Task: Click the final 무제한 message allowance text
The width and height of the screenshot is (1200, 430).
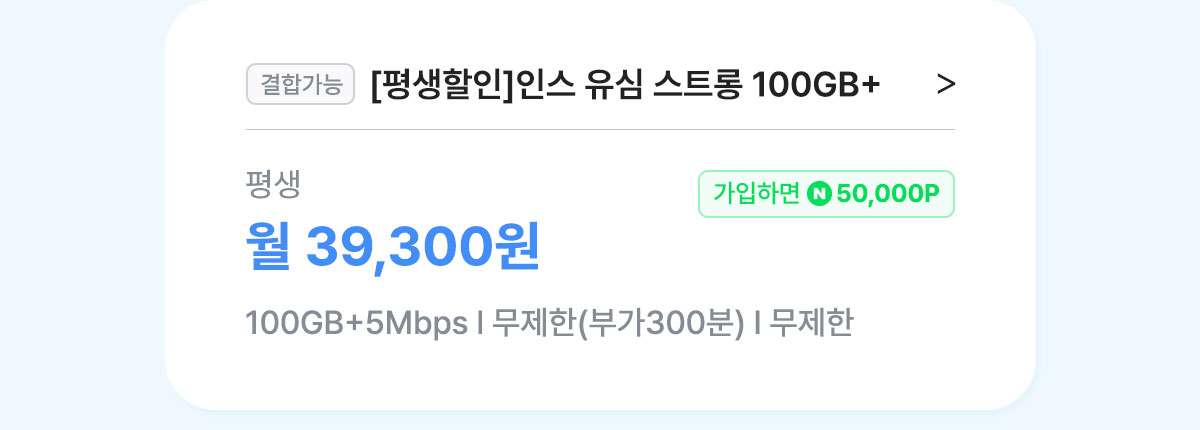Action: 813,324
